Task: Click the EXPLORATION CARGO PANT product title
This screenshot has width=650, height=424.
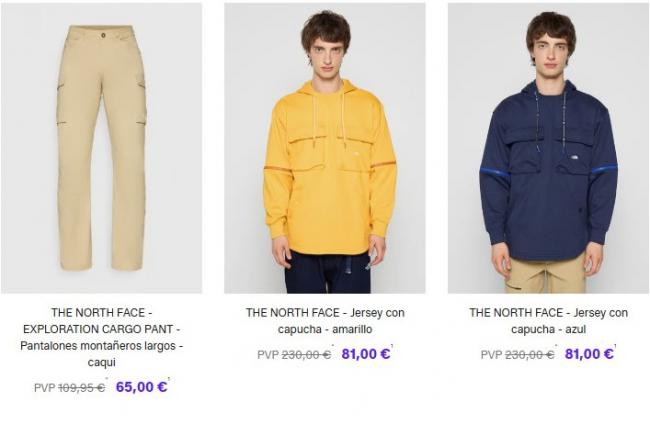Action: (x=102, y=337)
